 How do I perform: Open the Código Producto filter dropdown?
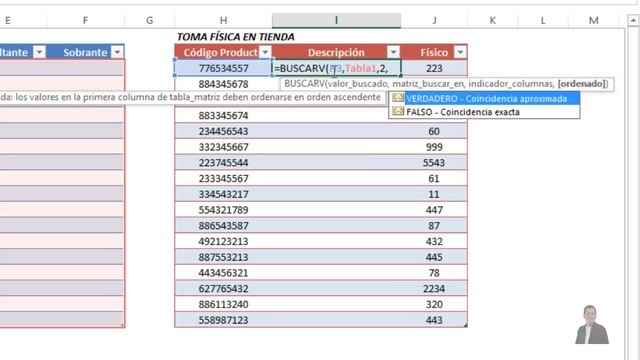coord(265,52)
